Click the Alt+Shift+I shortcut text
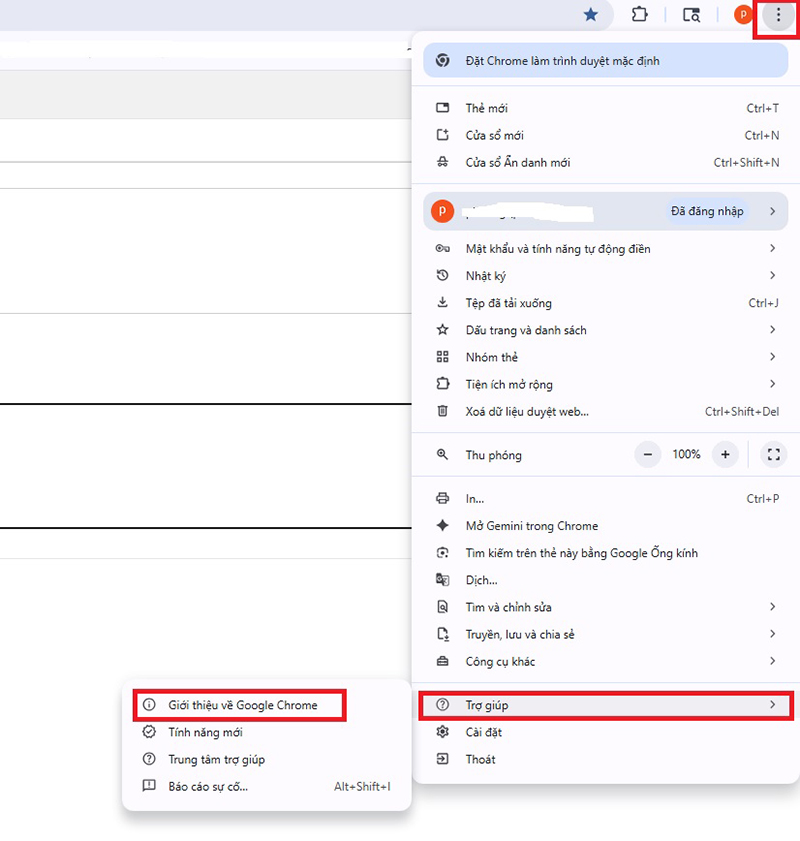 362,786
